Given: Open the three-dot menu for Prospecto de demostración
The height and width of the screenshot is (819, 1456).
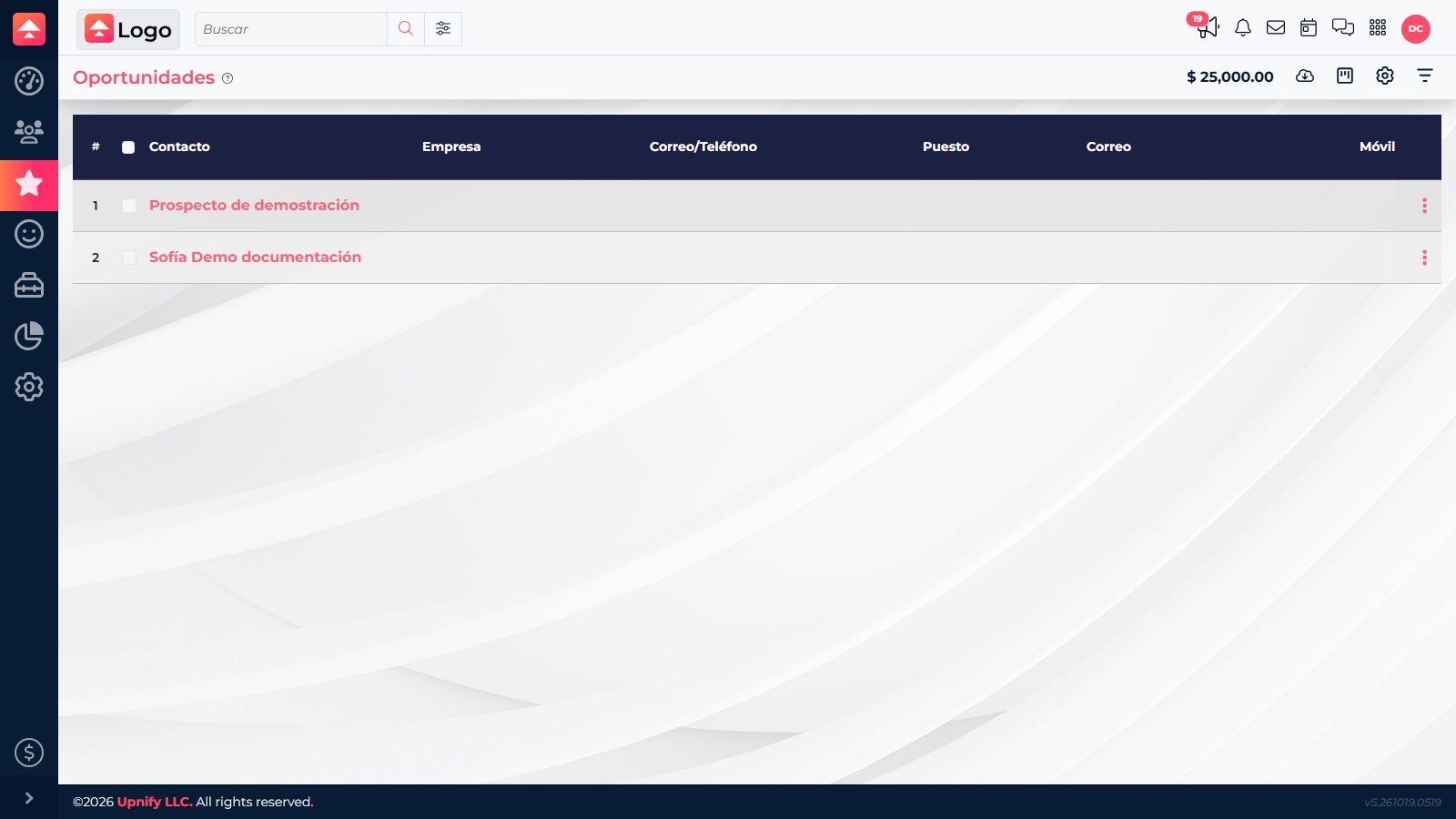Looking at the screenshot, I should point(1424,206).
